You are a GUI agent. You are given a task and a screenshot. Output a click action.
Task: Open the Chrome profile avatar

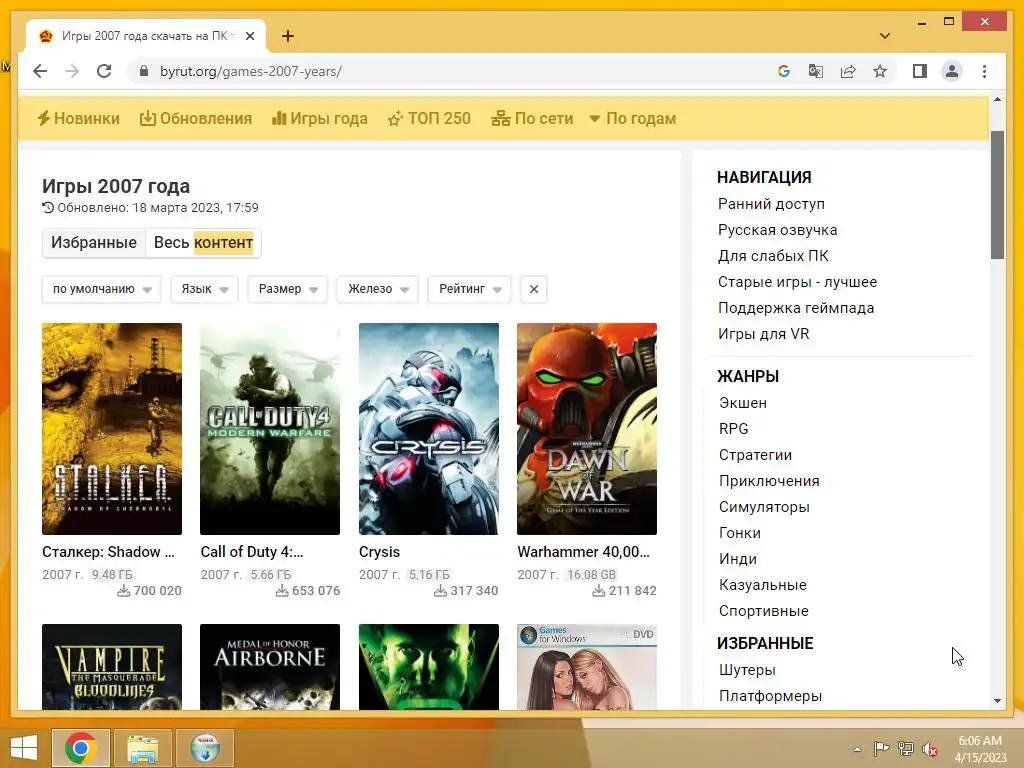[952, 71]
